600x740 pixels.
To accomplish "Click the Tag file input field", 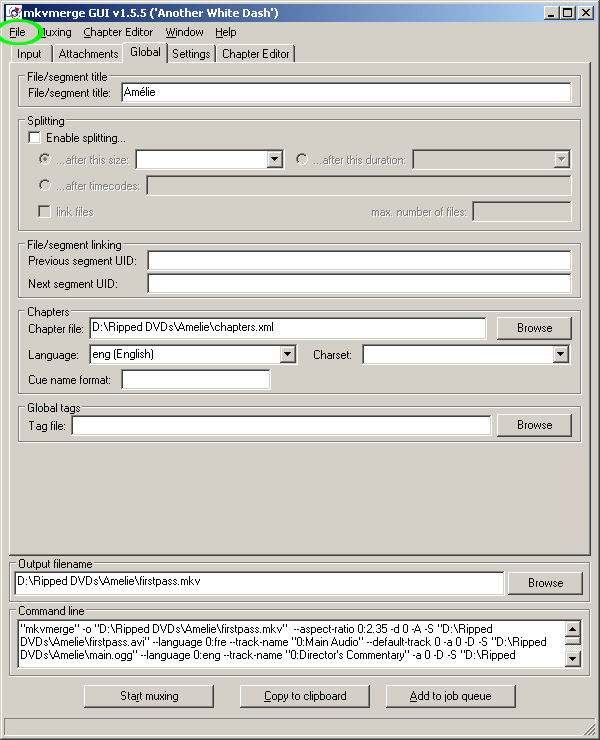I will 281,425.
